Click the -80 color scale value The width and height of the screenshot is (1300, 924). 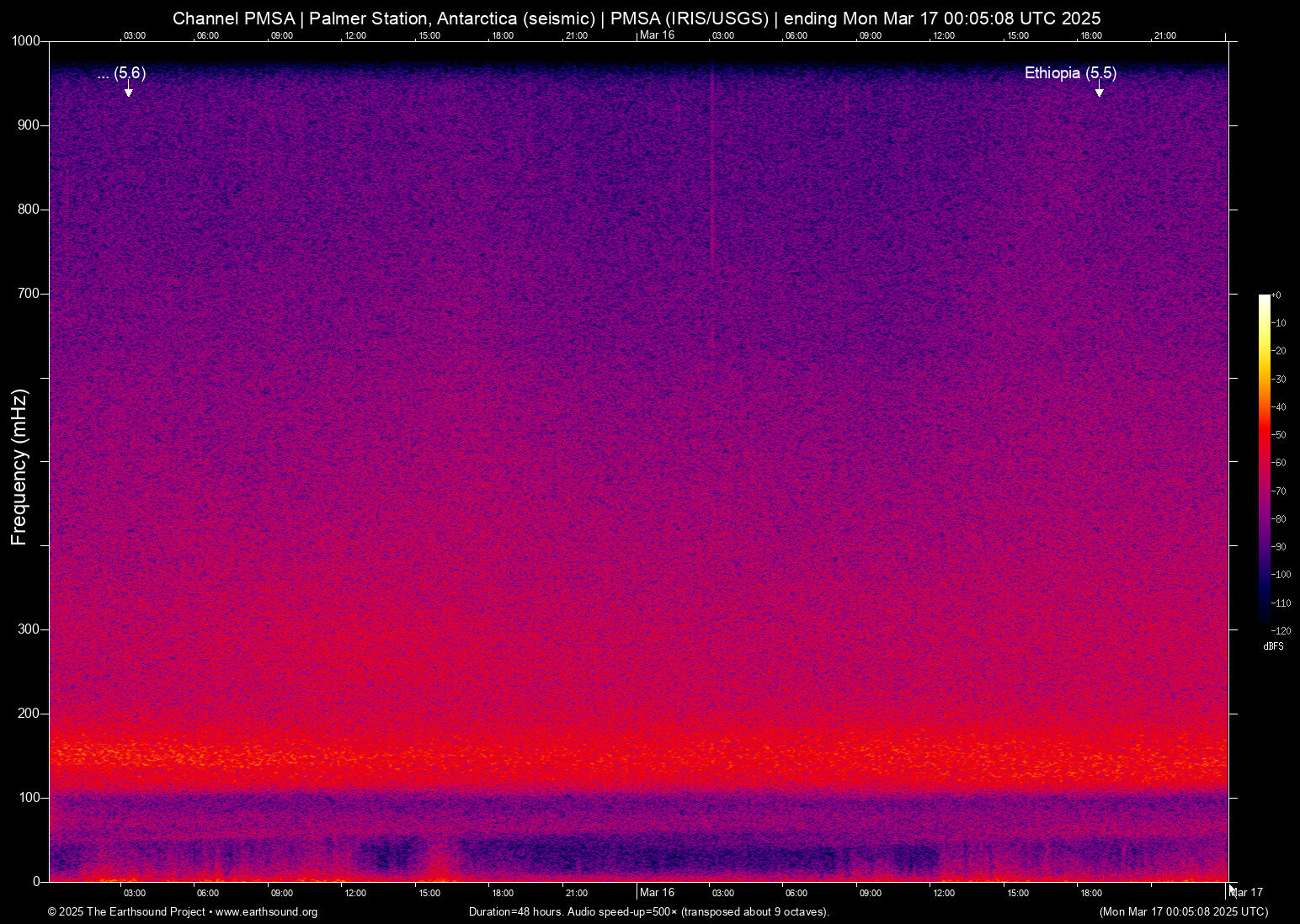click(x=1279, y=519)
